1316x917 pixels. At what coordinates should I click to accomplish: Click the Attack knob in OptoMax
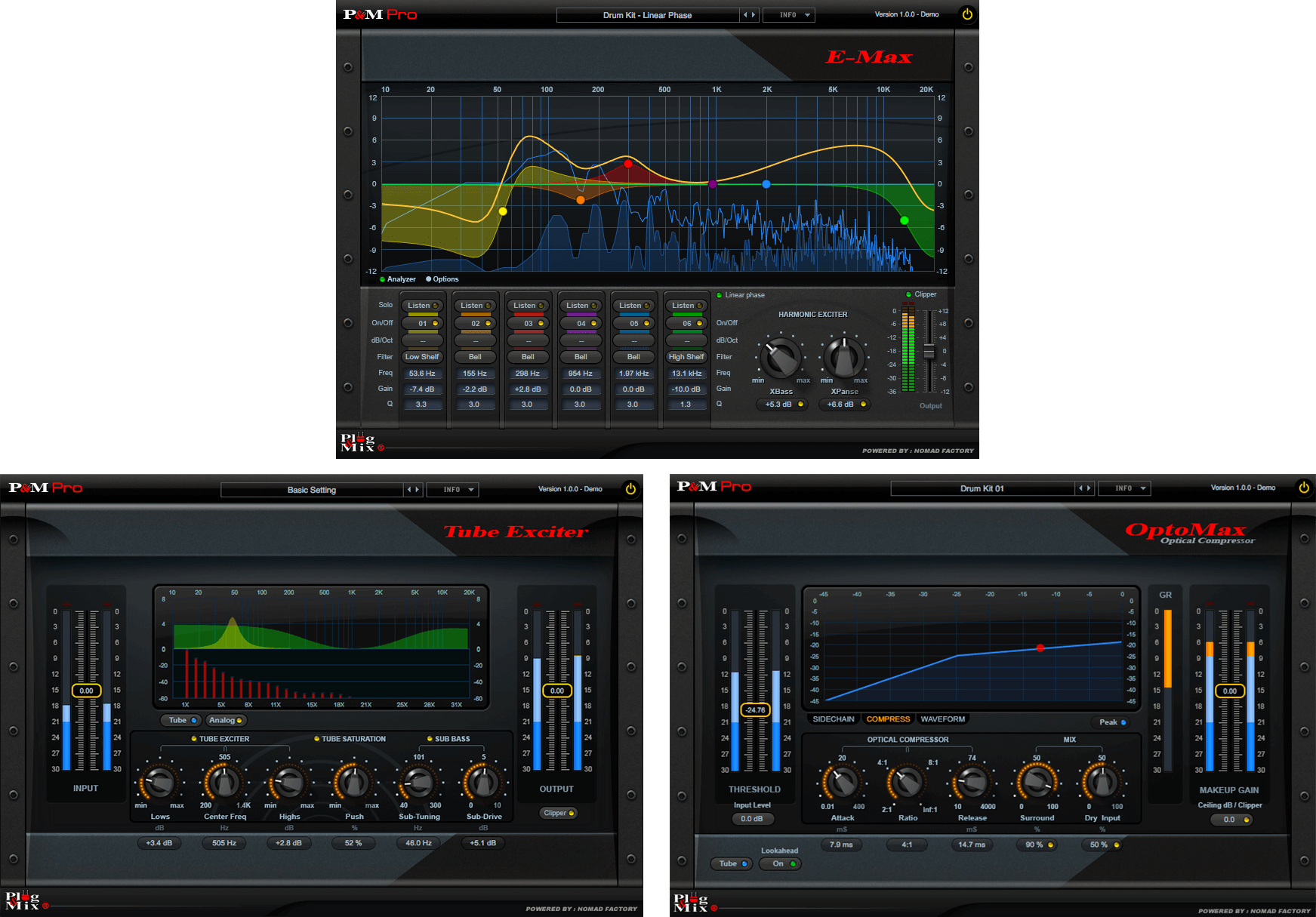pos(842,783)
